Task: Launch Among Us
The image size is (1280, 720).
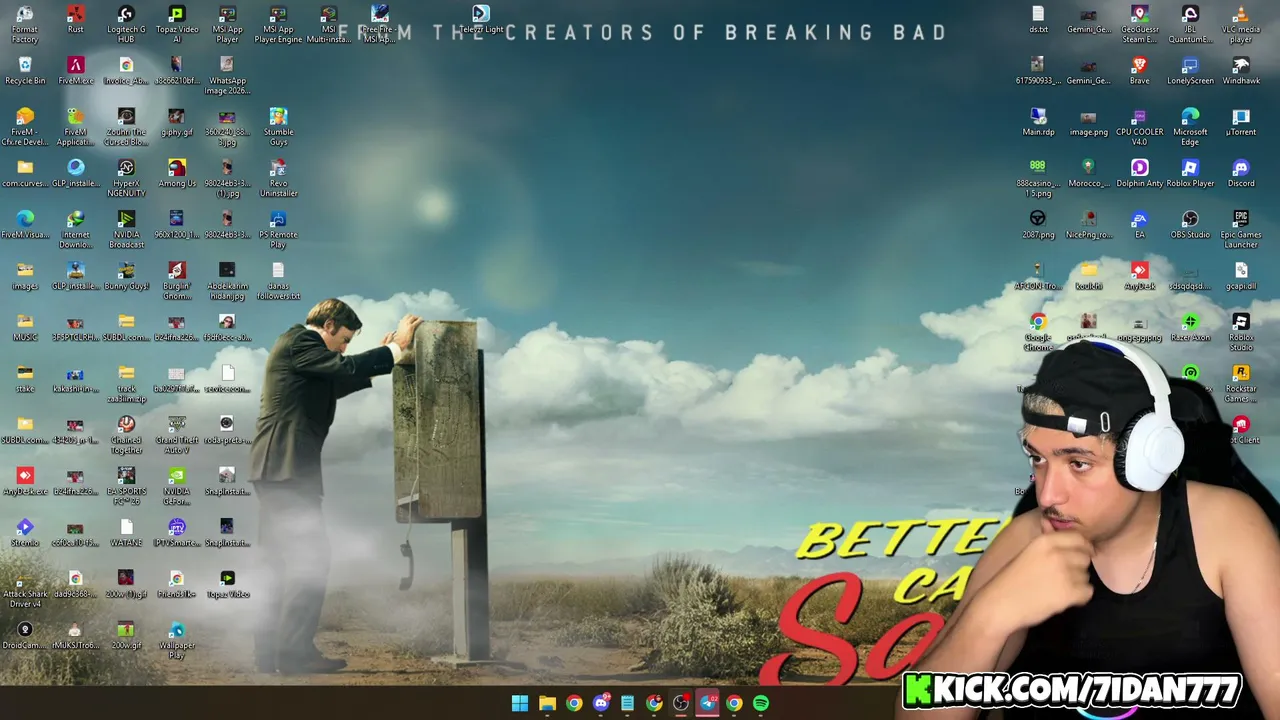Action: tap(177, 173)
